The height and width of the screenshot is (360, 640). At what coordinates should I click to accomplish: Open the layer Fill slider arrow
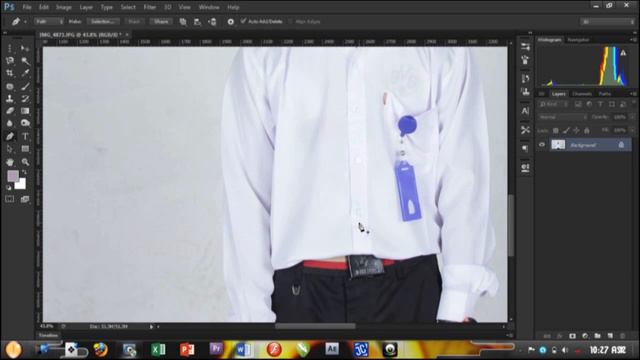(632, 131)
